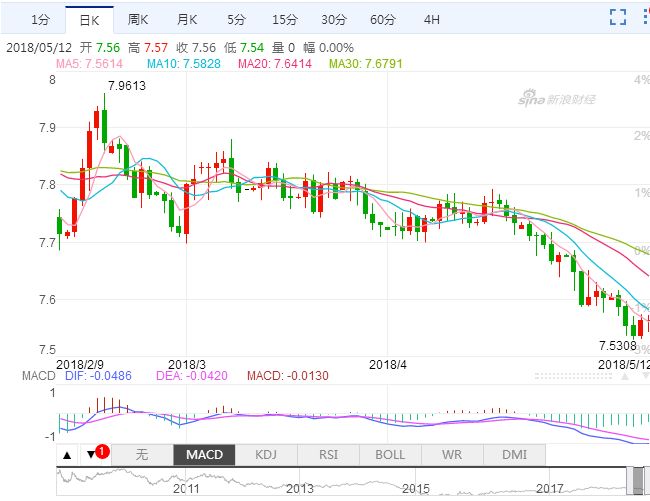Click the 2018/2/9 axis date label
Screen dimensions: 650x501
(x=80, y=365)
